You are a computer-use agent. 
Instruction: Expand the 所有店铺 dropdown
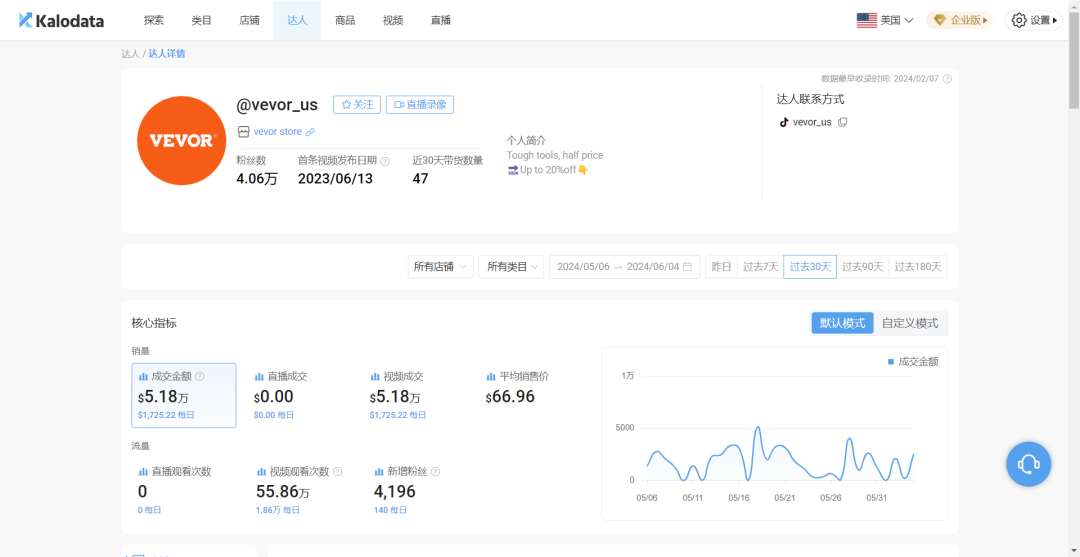(x=441, y=267)
